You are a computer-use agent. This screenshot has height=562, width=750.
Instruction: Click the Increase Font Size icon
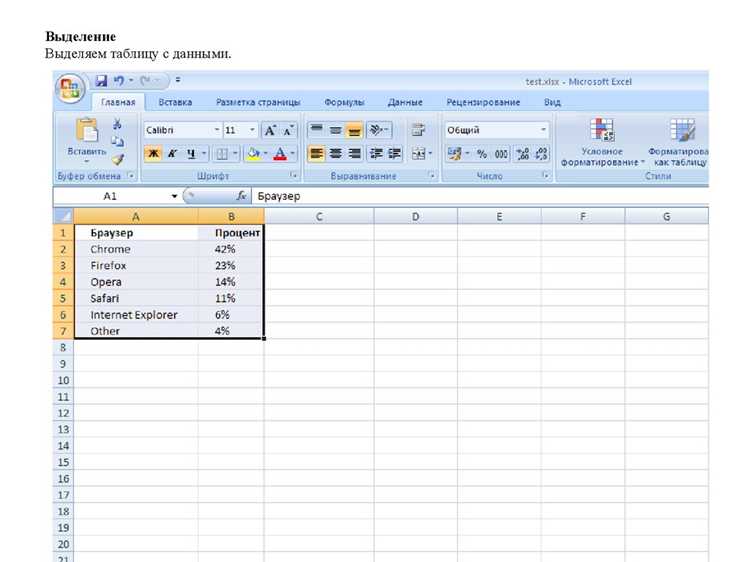(x=270, y=130)
